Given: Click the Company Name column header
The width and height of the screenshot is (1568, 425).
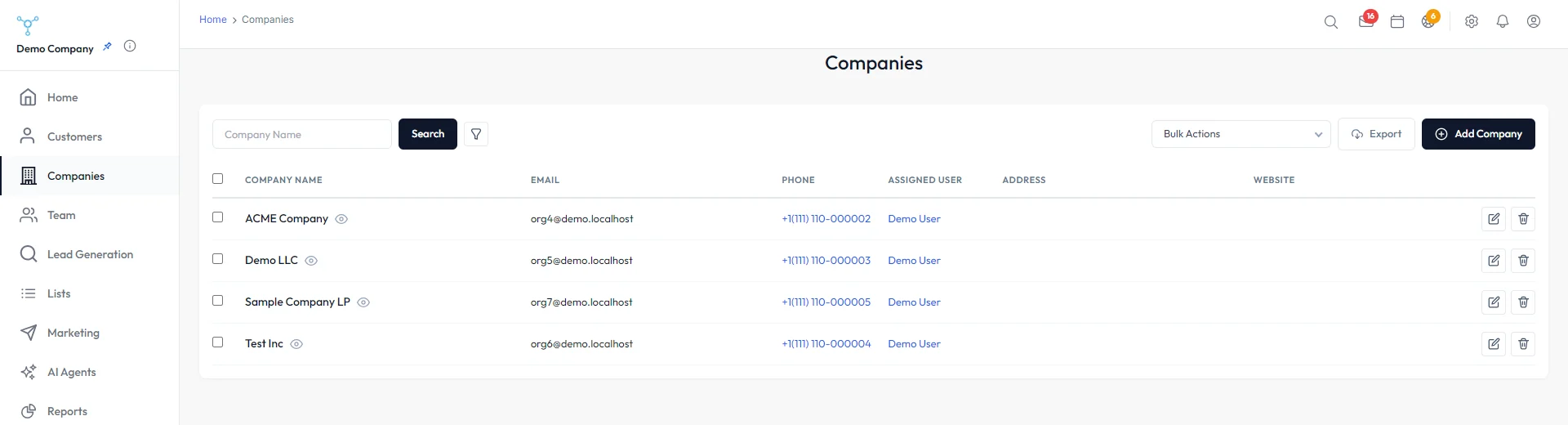Looking at the screenshot, I should (283, 180).
